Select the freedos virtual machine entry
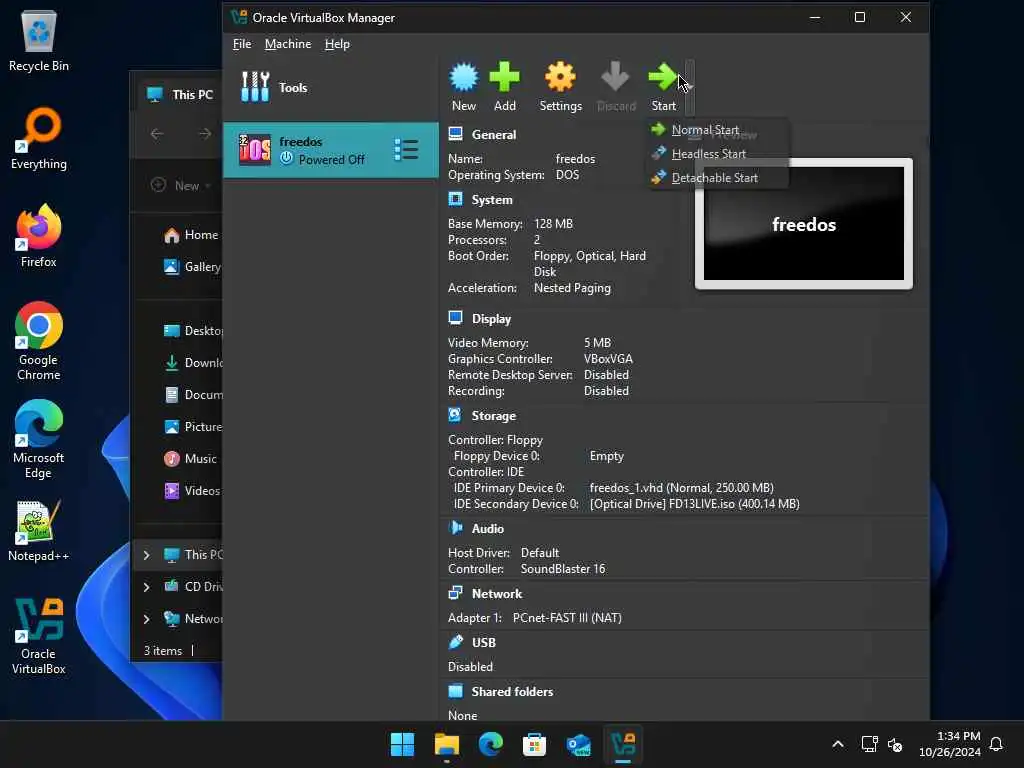 pos(330,150)
